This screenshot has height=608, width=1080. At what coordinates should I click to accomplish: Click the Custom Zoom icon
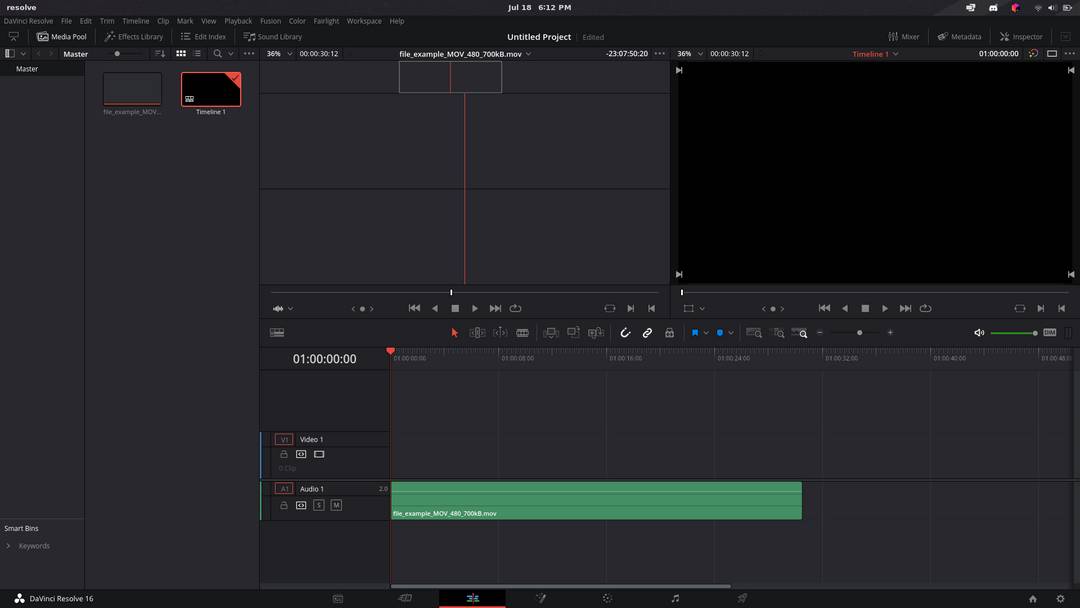800,333
